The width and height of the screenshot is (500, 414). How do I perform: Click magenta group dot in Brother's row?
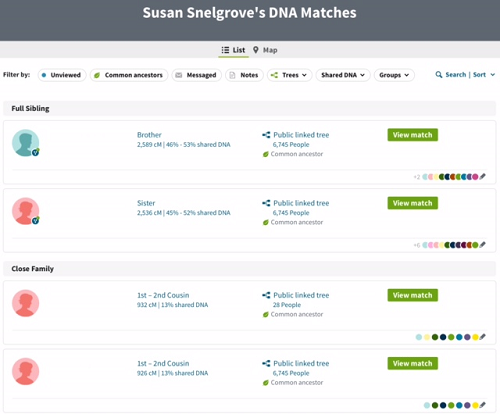(x=475, y=177)
